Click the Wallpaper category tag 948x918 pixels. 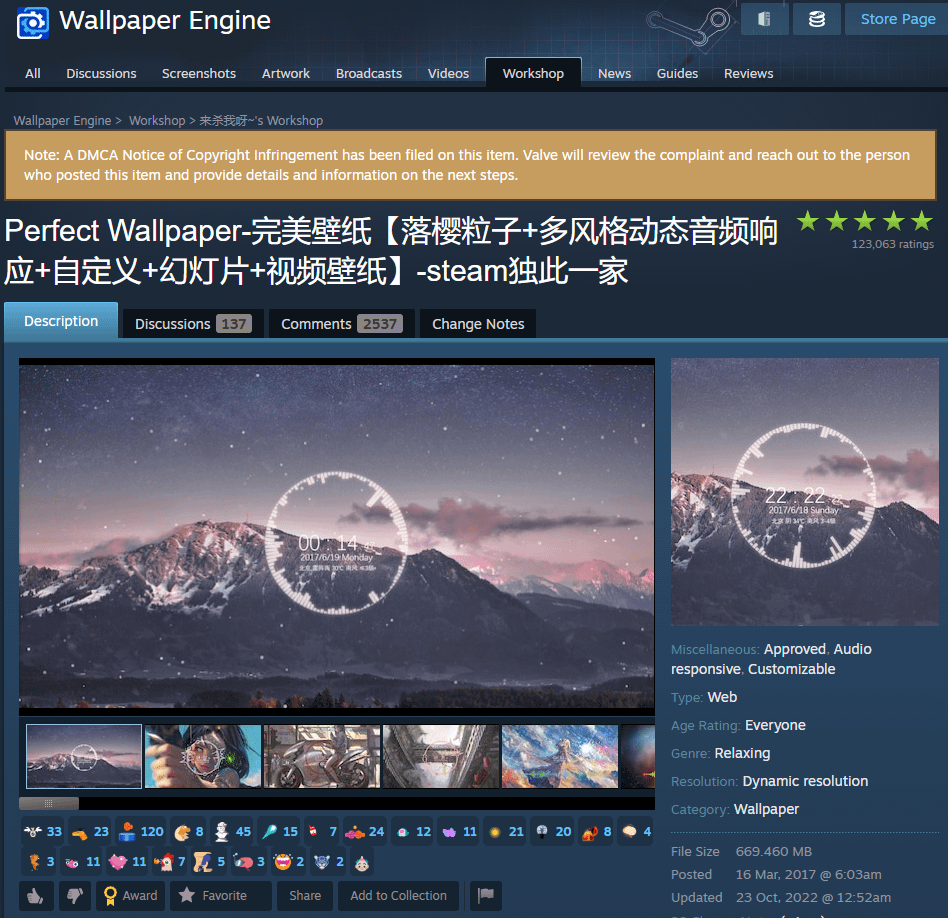coord(766,809)
